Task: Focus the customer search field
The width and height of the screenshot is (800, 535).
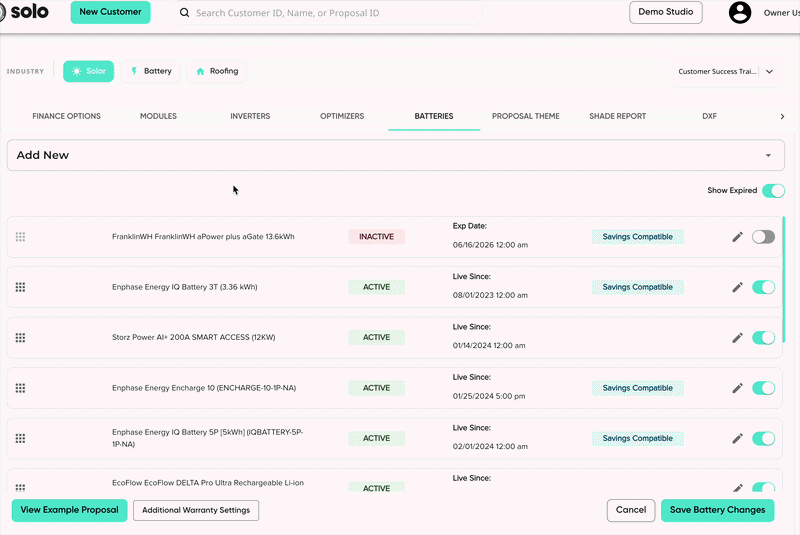Action: click(328, 13)
